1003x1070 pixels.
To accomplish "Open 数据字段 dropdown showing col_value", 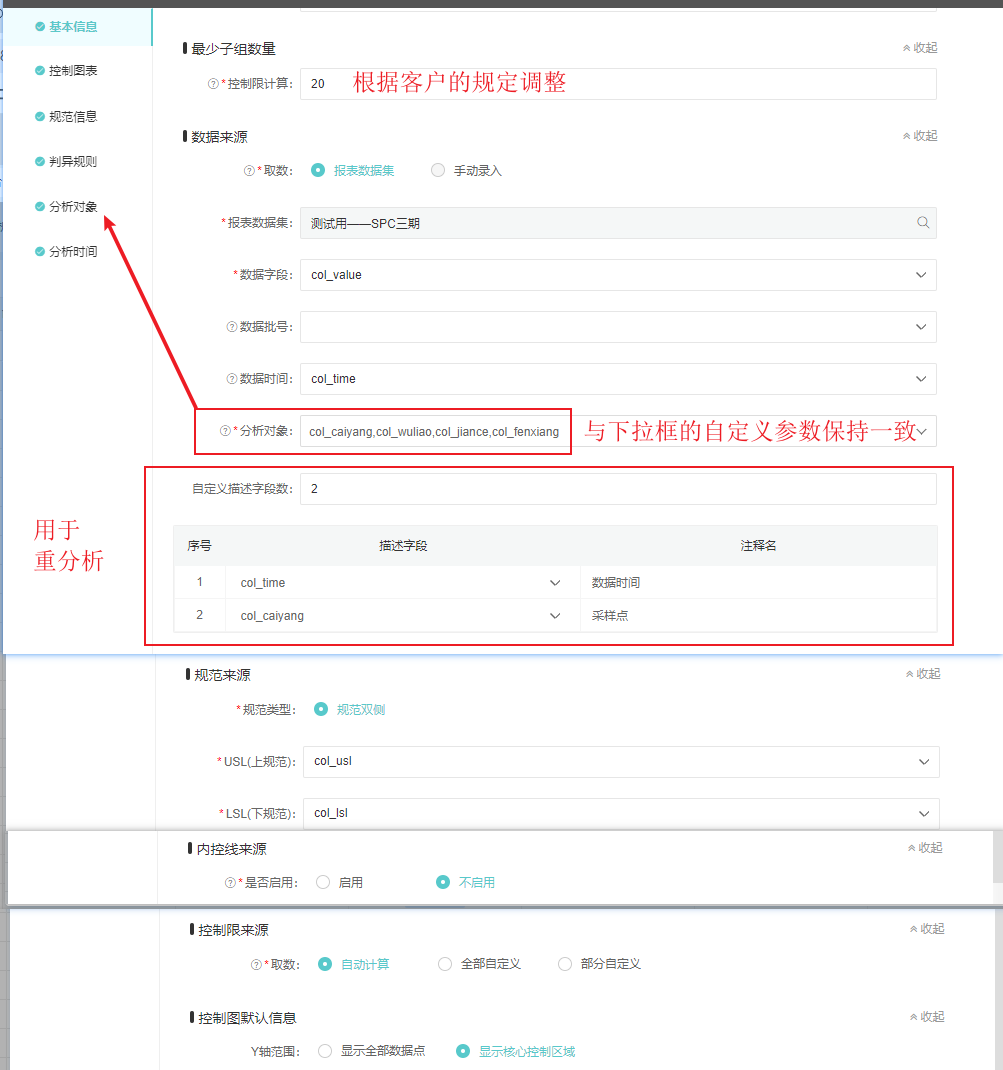I will point(618,275).
